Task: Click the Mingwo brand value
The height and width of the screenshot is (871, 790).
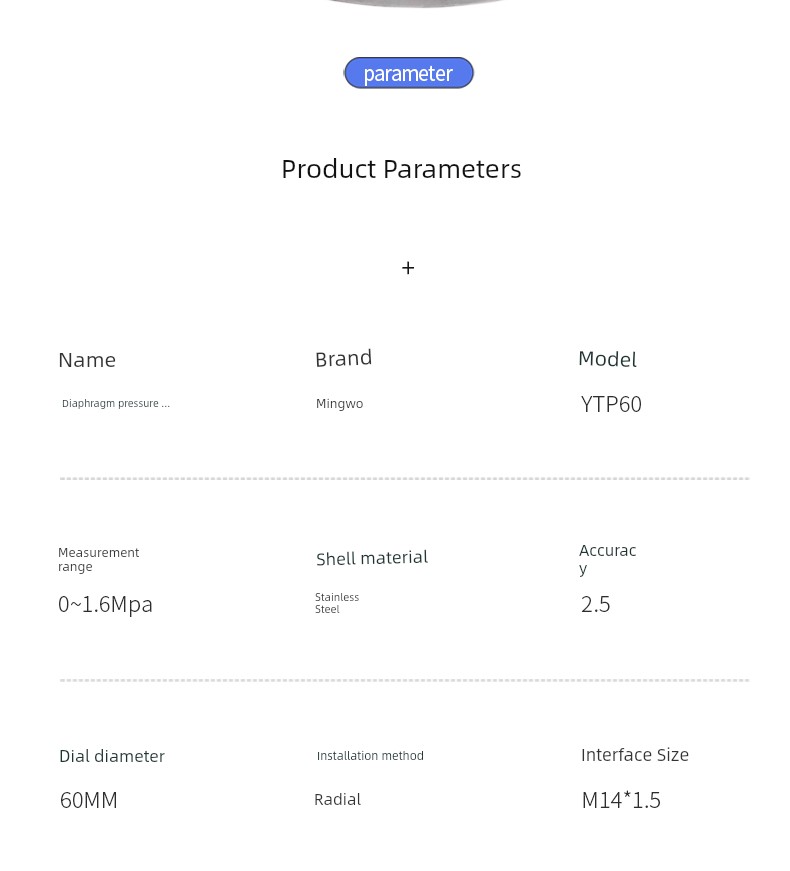Action: 339,404
